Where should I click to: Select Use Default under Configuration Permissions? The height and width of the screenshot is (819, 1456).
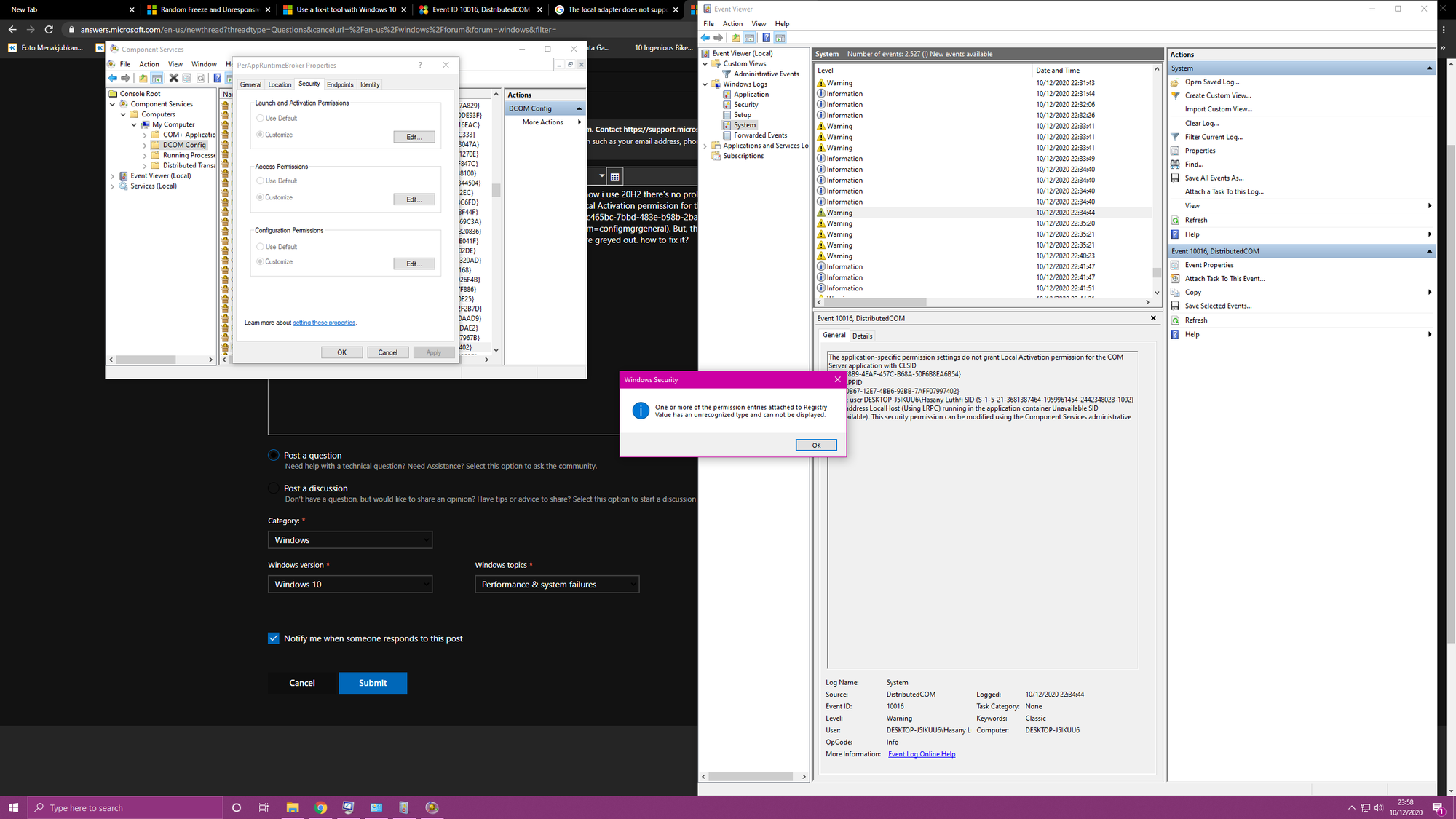(260, 247)
